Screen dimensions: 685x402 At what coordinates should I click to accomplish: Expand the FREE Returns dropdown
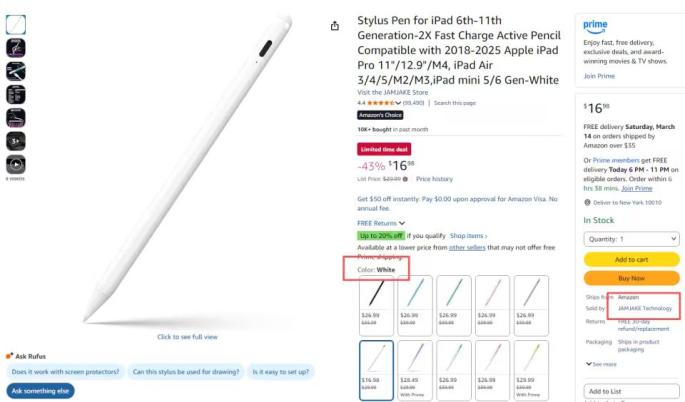point(381,223)
